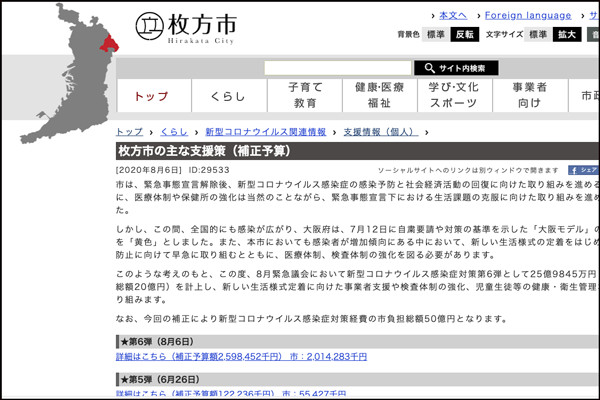Set background color to 標準
Viewport: 600px width, 400px height.
tap(435, 34)
